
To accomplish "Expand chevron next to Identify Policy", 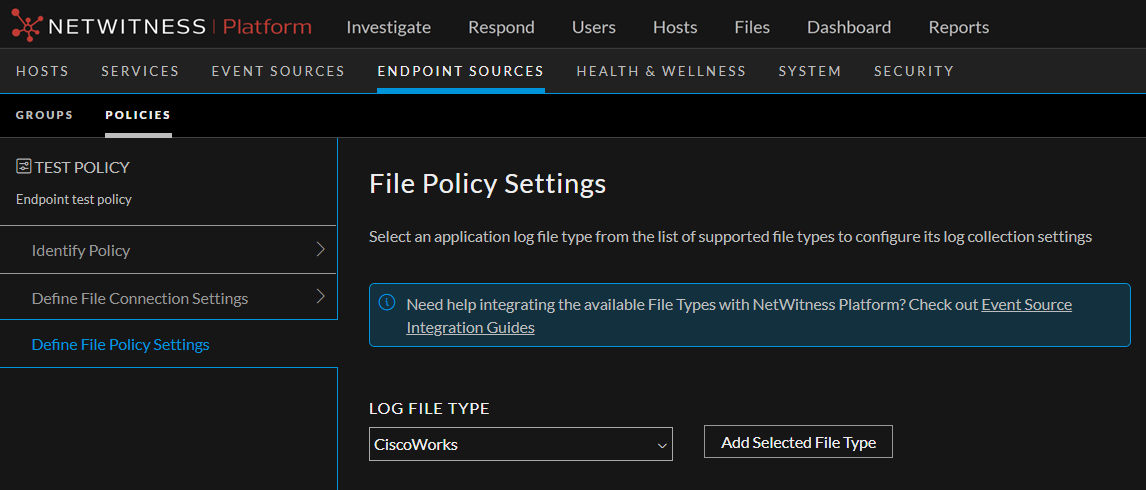I will [320, 249].
